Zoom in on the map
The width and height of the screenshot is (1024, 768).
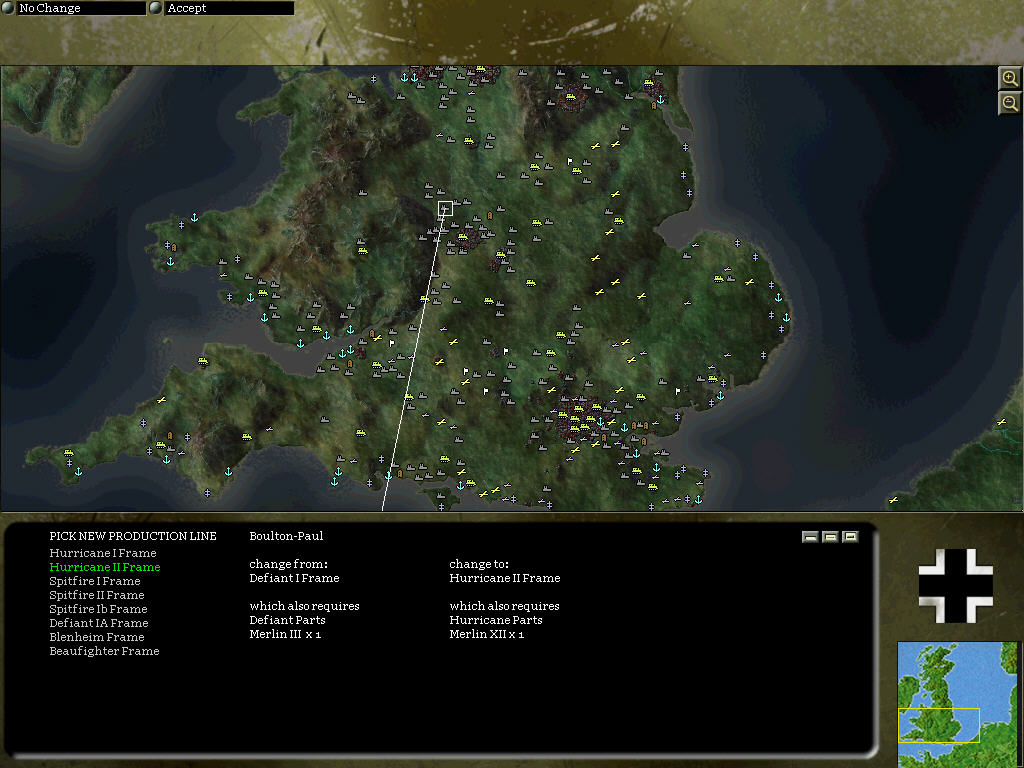[1010, 79]
